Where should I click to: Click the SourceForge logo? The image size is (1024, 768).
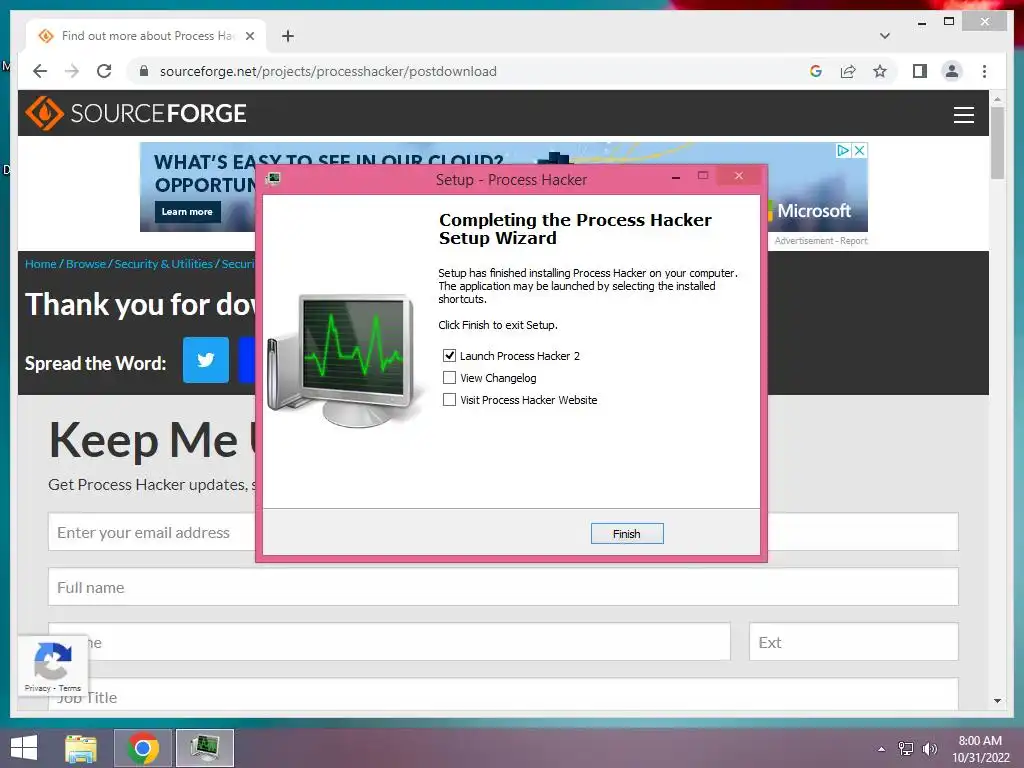(136, 113)
